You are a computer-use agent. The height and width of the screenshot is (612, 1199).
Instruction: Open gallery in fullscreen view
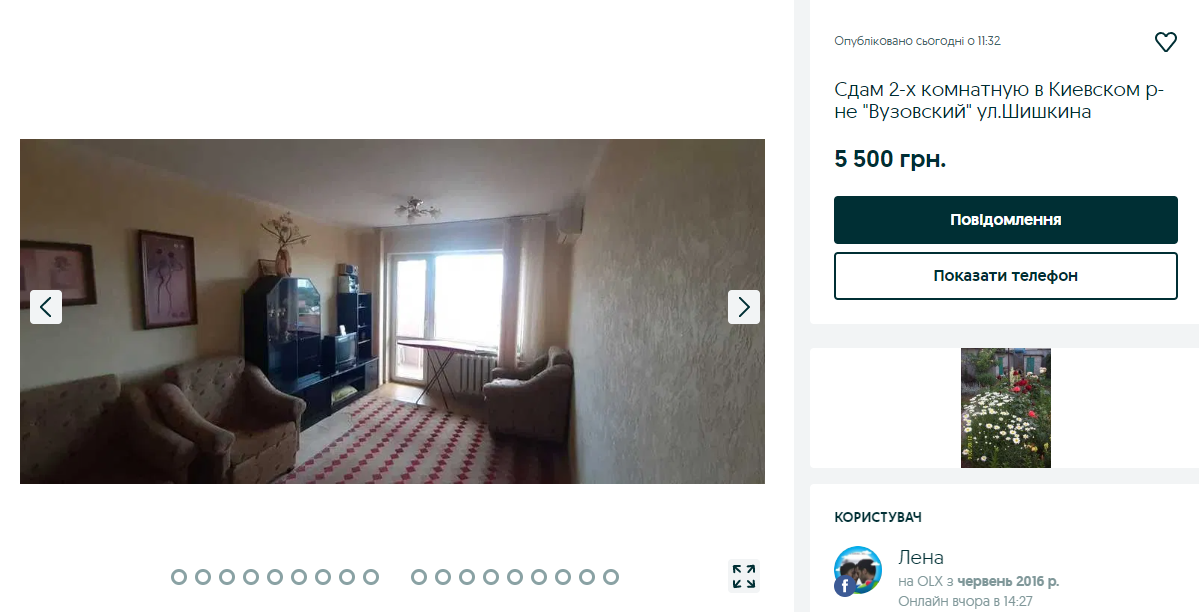point(744,576)
